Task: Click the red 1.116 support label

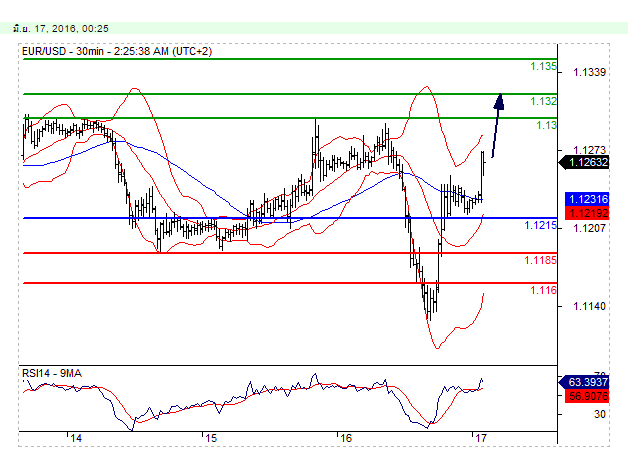Action: [543, 290]
